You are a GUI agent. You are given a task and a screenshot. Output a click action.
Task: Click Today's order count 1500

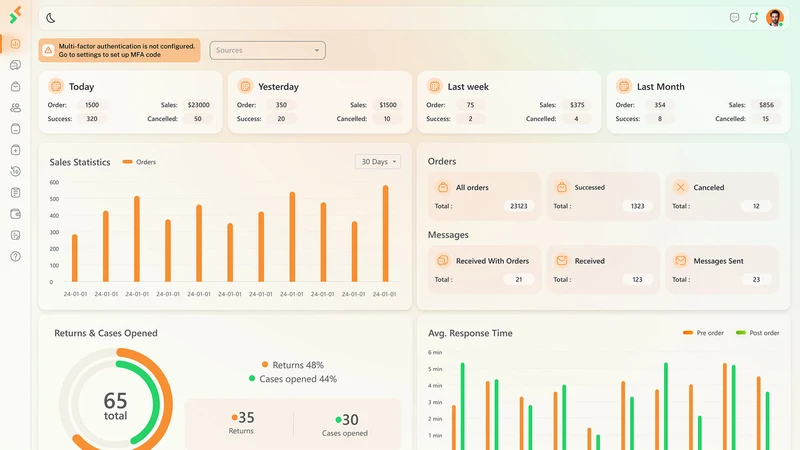tap(92, 105)
